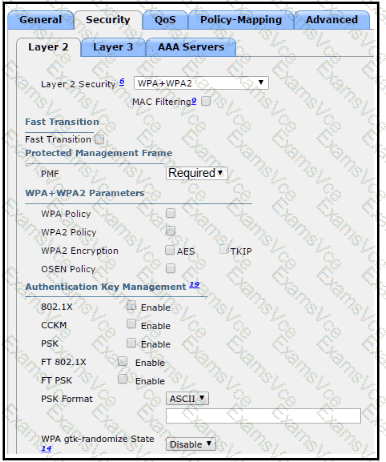Open footnote 19 link for Authentication Key Management
The image size is (386, 462).
[x=194, y=285]
